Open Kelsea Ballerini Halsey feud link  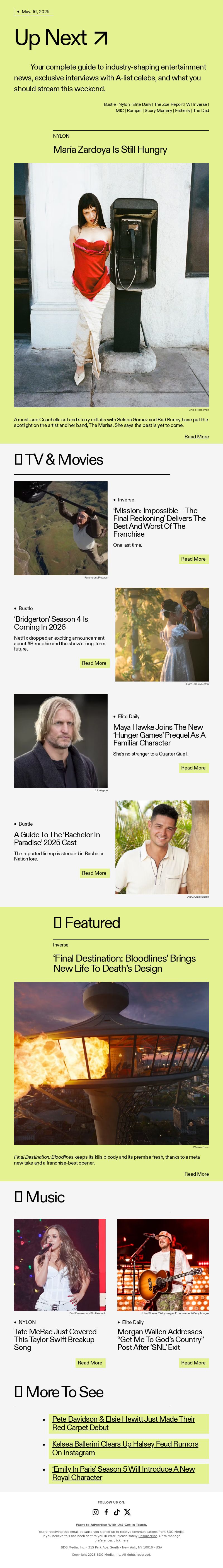click(x=125, y=1448)
